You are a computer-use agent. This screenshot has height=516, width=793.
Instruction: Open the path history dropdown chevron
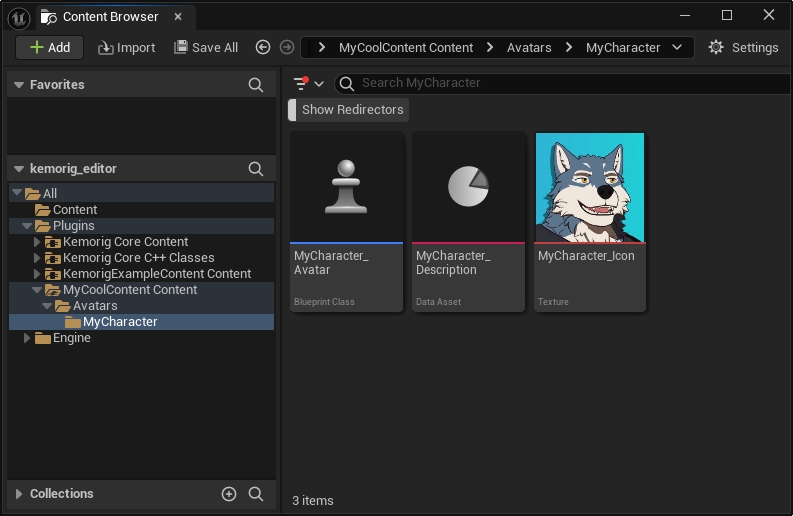tap(677, 47)
